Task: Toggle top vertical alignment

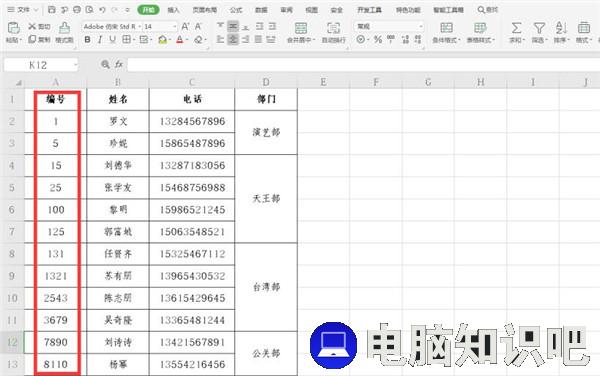Action: pyautogui.click(x=220, y=26)
